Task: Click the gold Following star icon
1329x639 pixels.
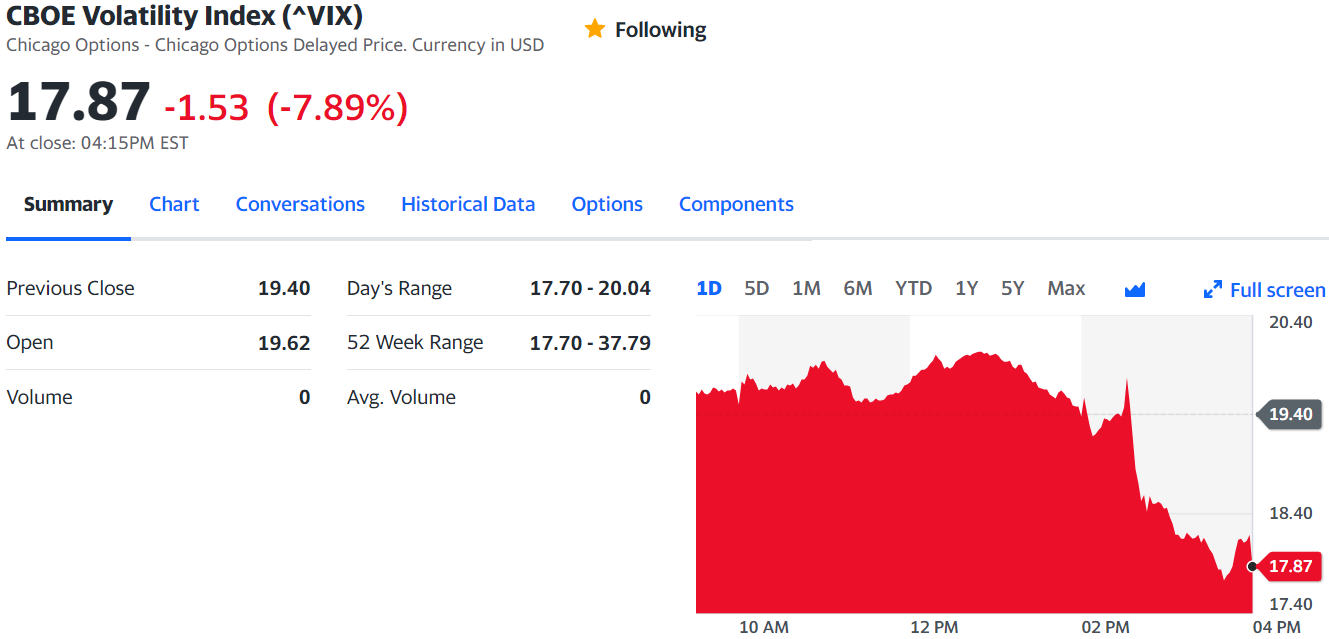Action: point(595,29)
